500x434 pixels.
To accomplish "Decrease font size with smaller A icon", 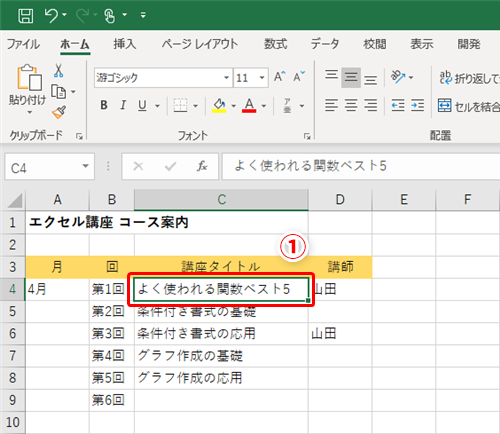I will [299, 77].
